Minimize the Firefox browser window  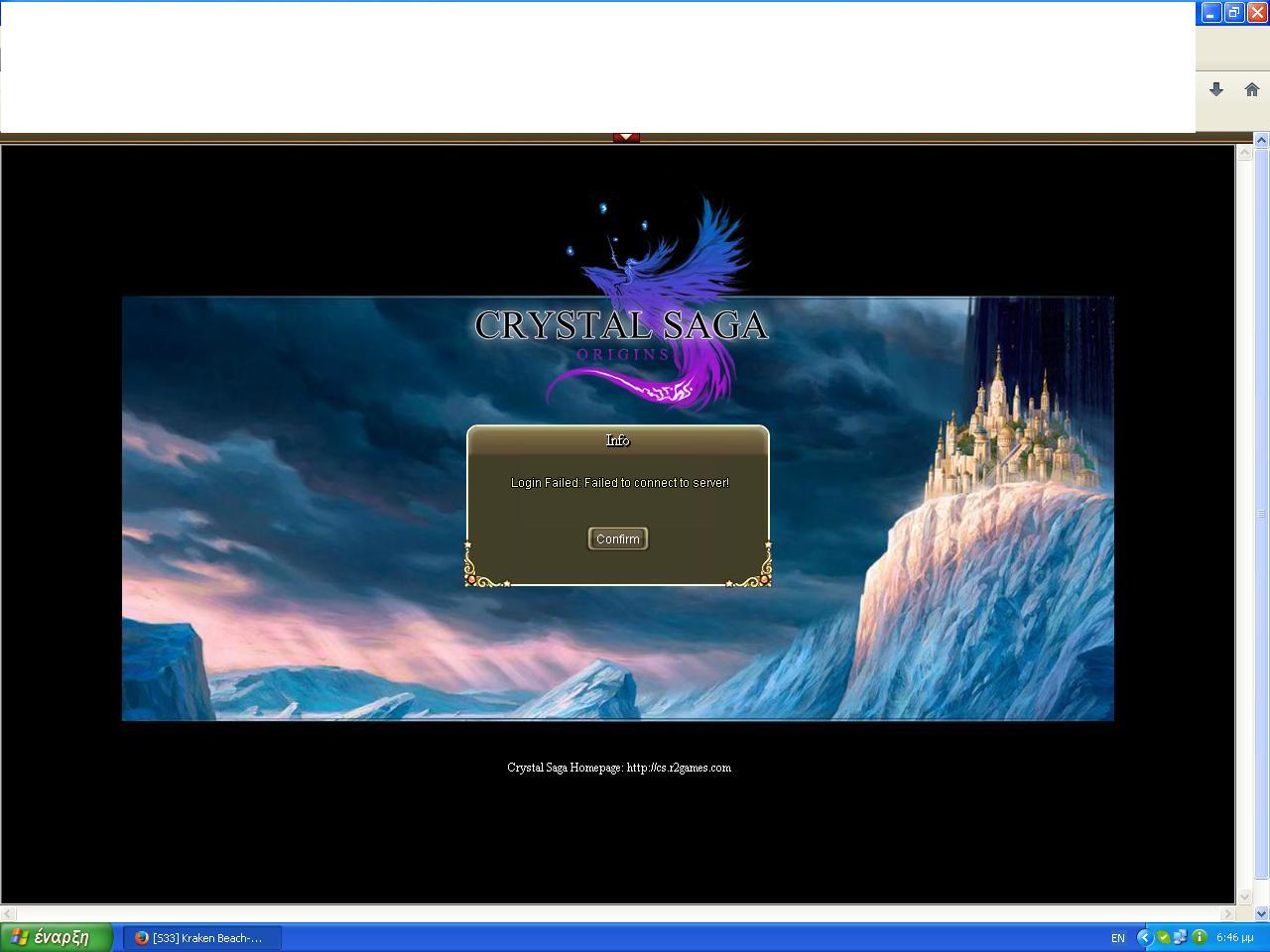(x=1210, y=12)
